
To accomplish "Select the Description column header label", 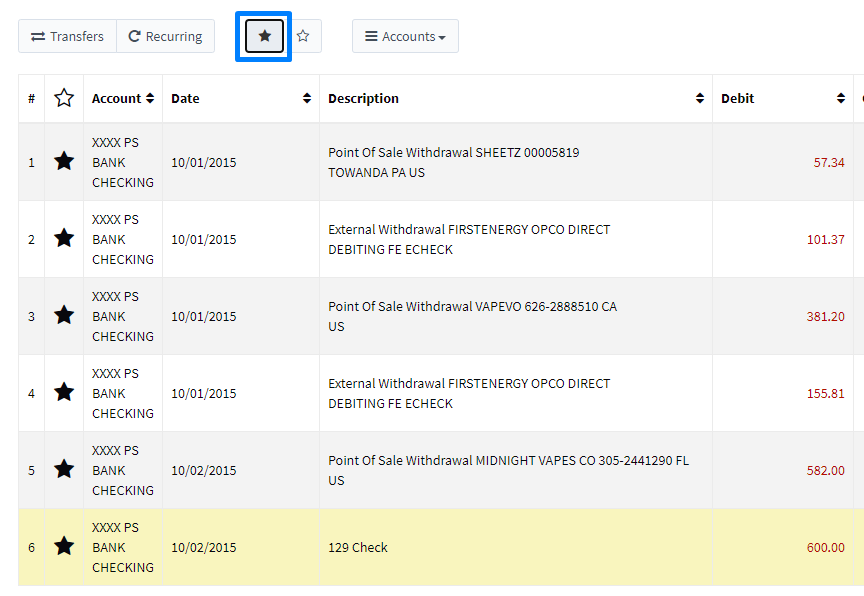I will 363,99.
